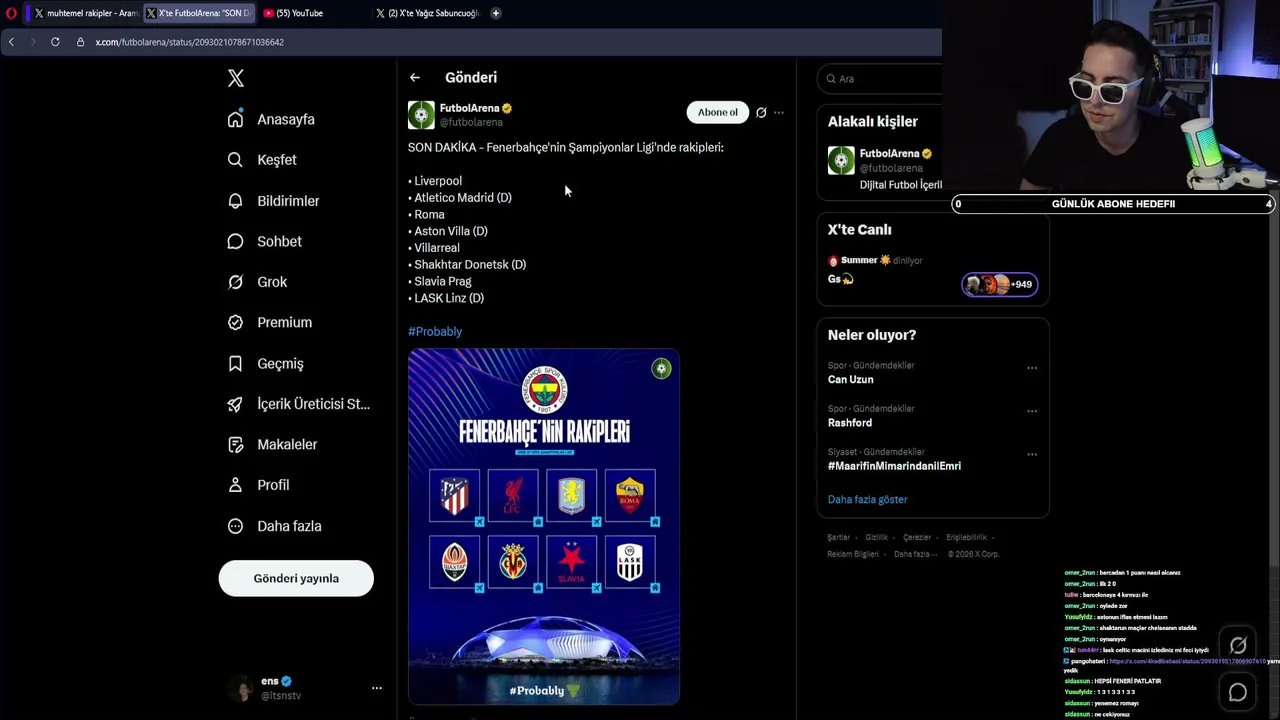Open the Şartlar footer link

coord(838,538)
